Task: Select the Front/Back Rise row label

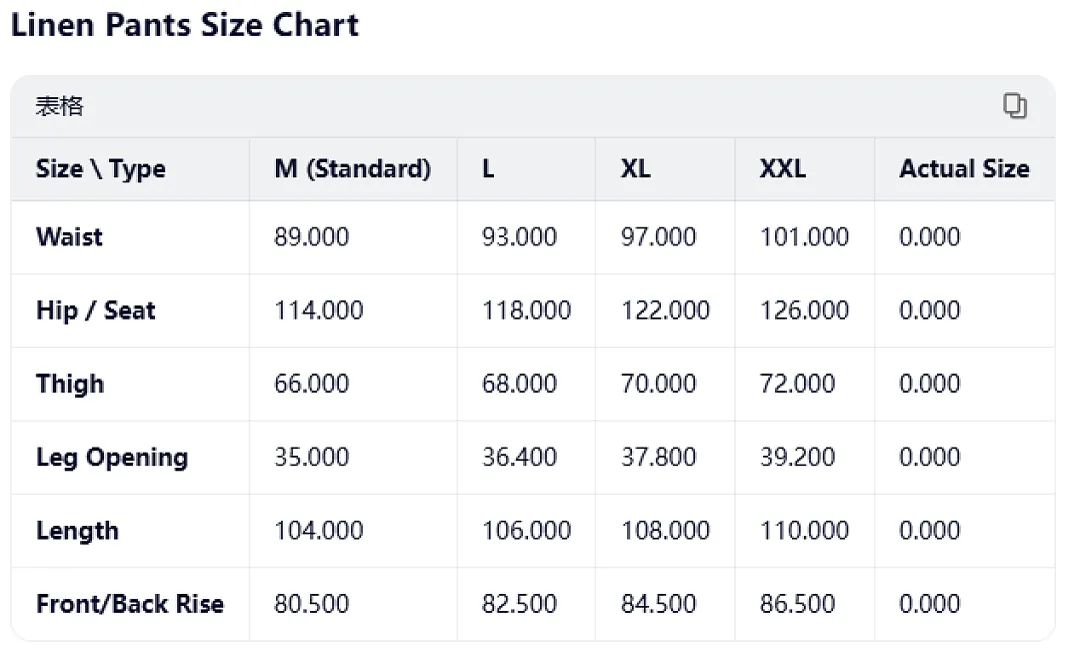Action: 129,604
